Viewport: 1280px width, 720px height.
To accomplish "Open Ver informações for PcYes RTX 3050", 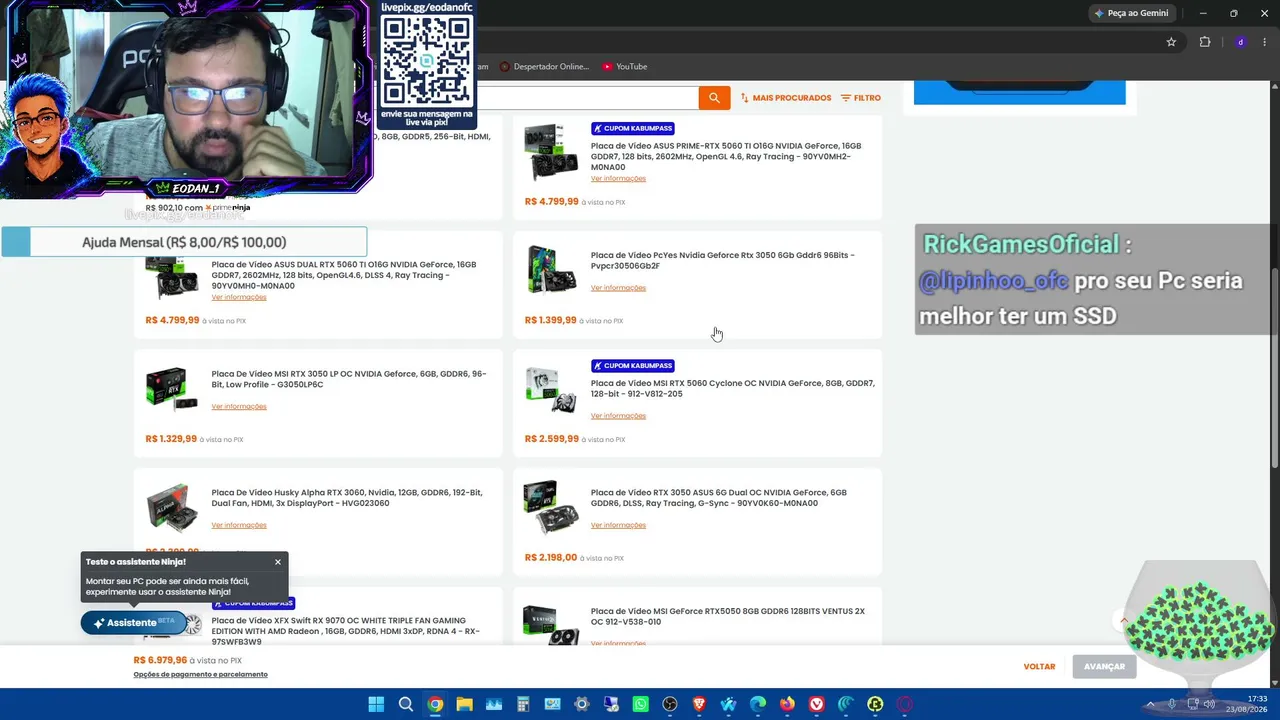I will [x=618, y=288].
